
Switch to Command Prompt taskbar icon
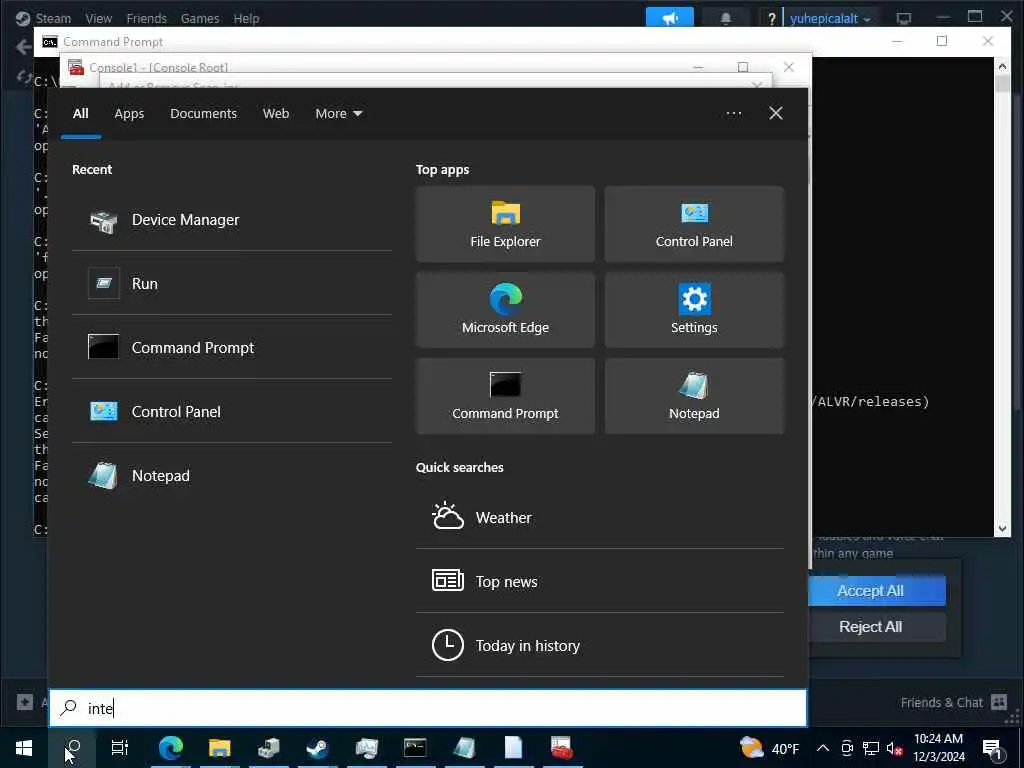coord(415,748)
